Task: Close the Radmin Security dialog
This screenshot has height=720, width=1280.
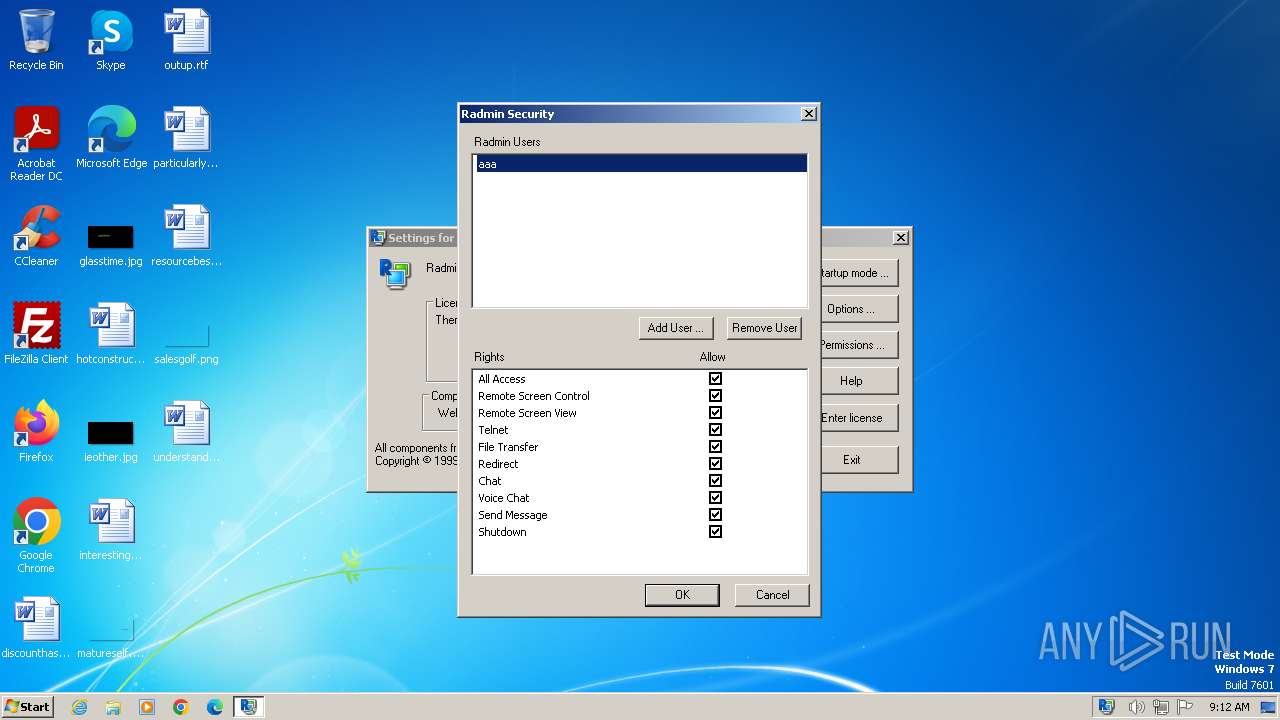Action: click(809, 114)
